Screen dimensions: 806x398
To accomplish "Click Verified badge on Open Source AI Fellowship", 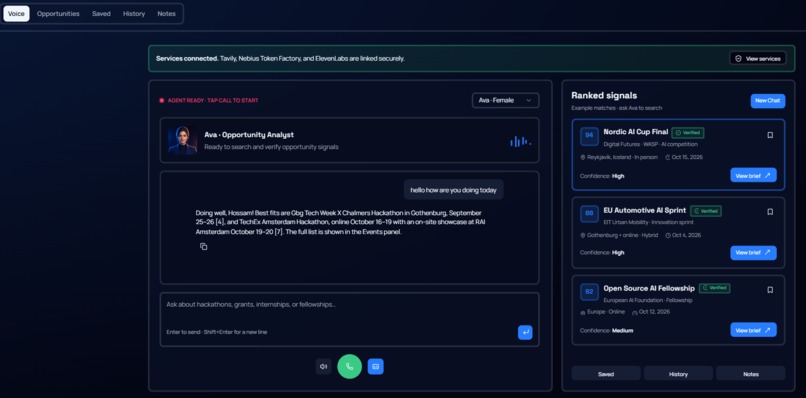I will pyautogui.click(x=715, y=288).
